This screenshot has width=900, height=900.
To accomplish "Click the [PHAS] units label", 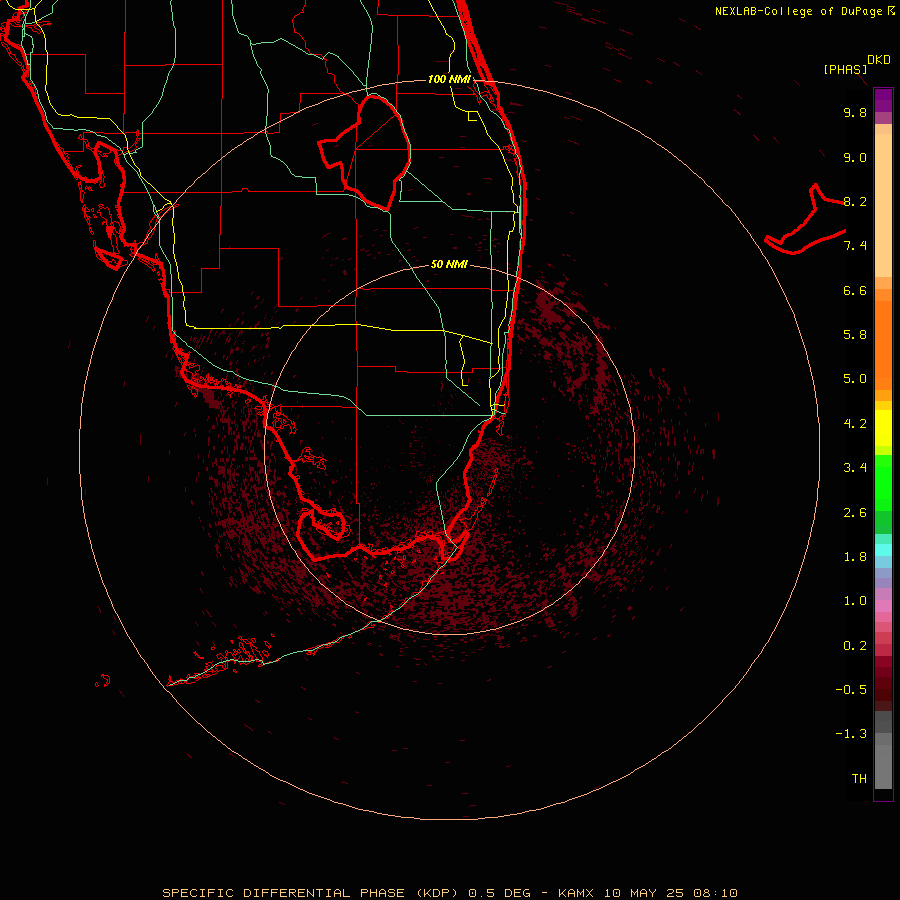I will click(845, 70).
